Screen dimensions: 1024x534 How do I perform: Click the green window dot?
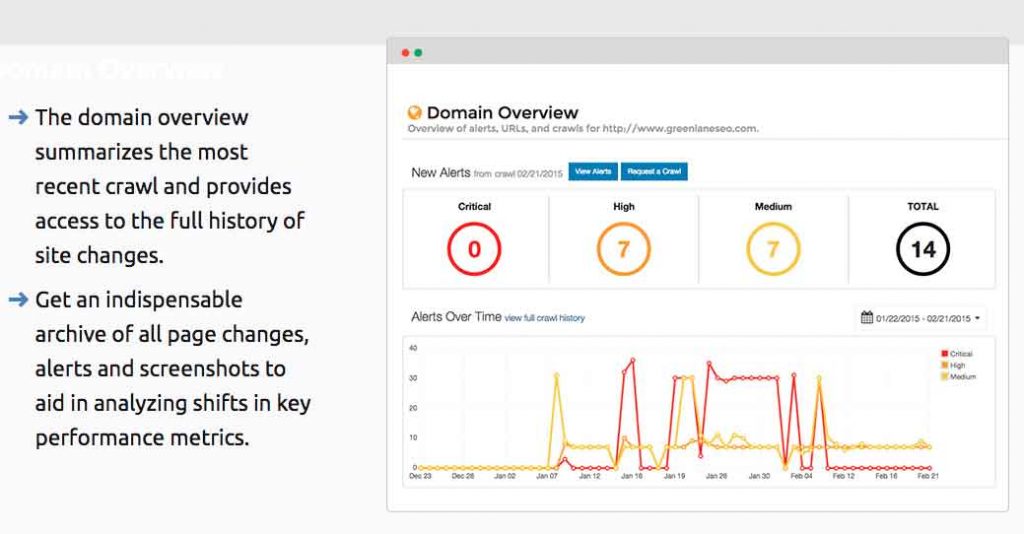(x=418, y=52)
